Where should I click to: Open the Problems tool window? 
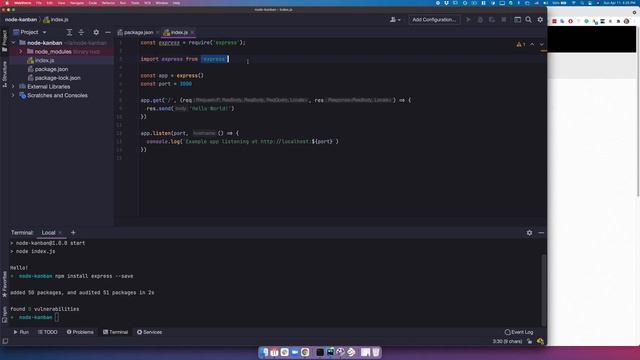80,332
